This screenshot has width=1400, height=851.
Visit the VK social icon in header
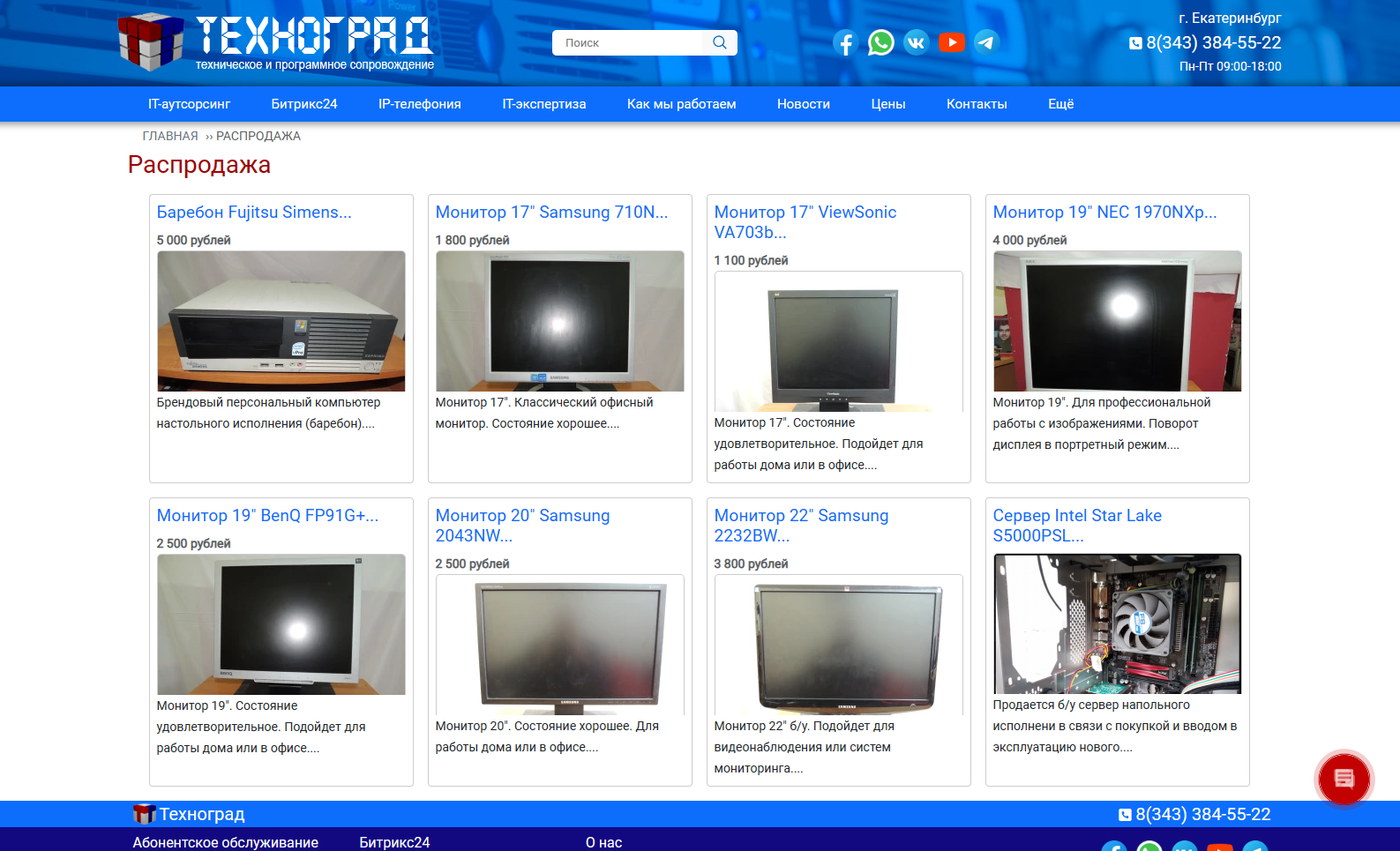917,42
